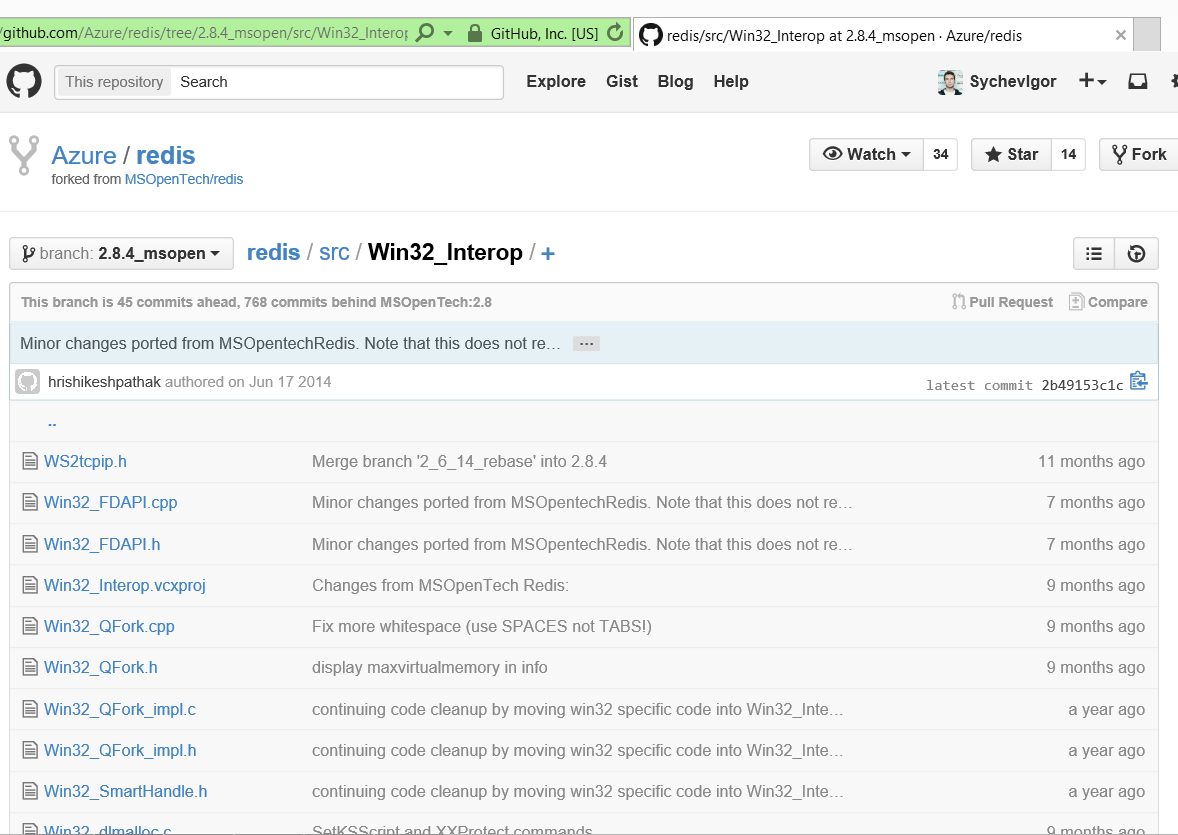This screenshot has height=835, width=1178.
Task: Open Gist in the top navigation
Action: 622,81
